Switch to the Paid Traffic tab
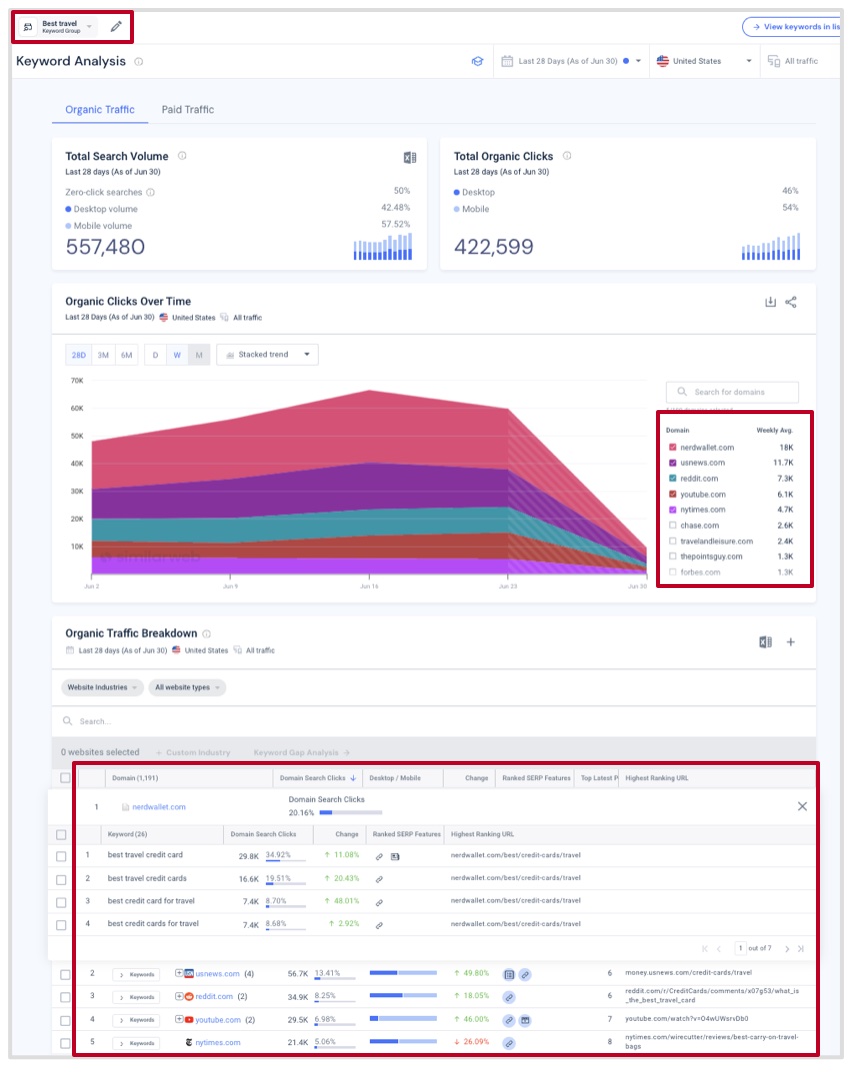Image resolution: width=856 pixels, height=1072 pixels. (x=188, y=109)
